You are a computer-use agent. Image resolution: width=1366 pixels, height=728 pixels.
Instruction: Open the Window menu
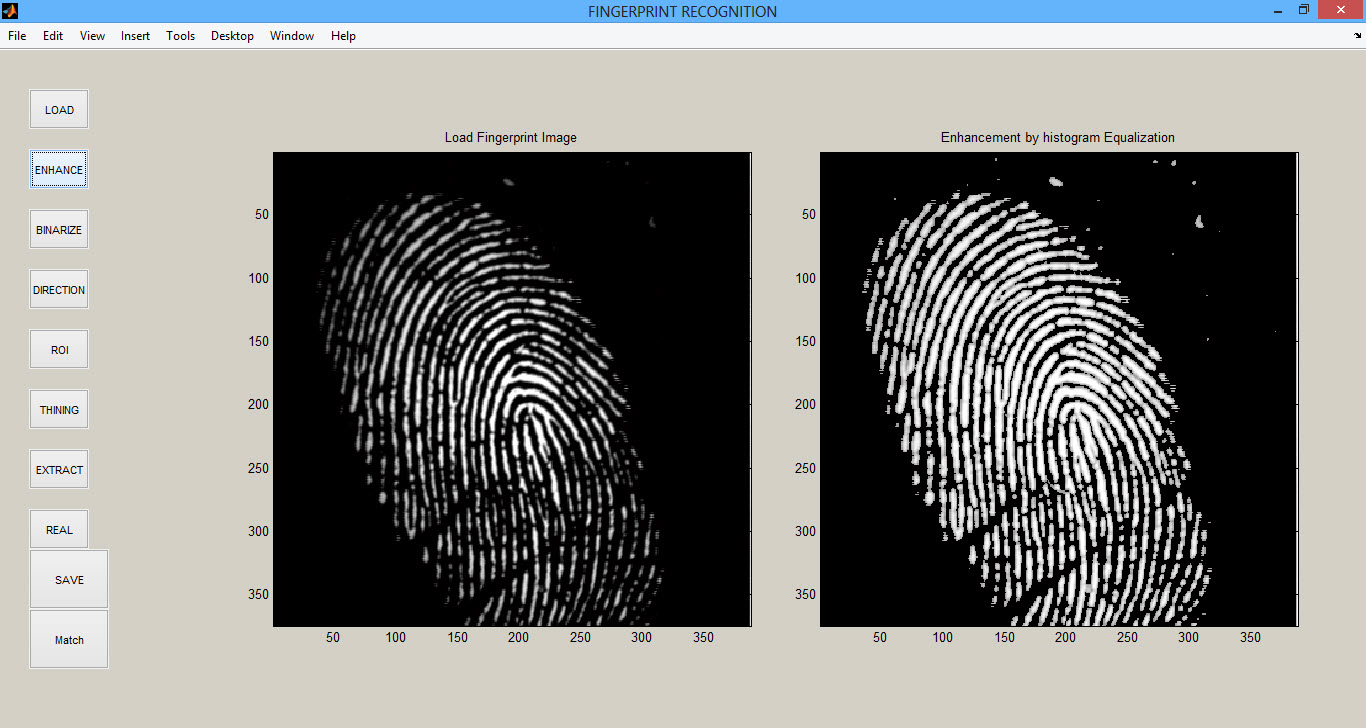pos(292,36)
